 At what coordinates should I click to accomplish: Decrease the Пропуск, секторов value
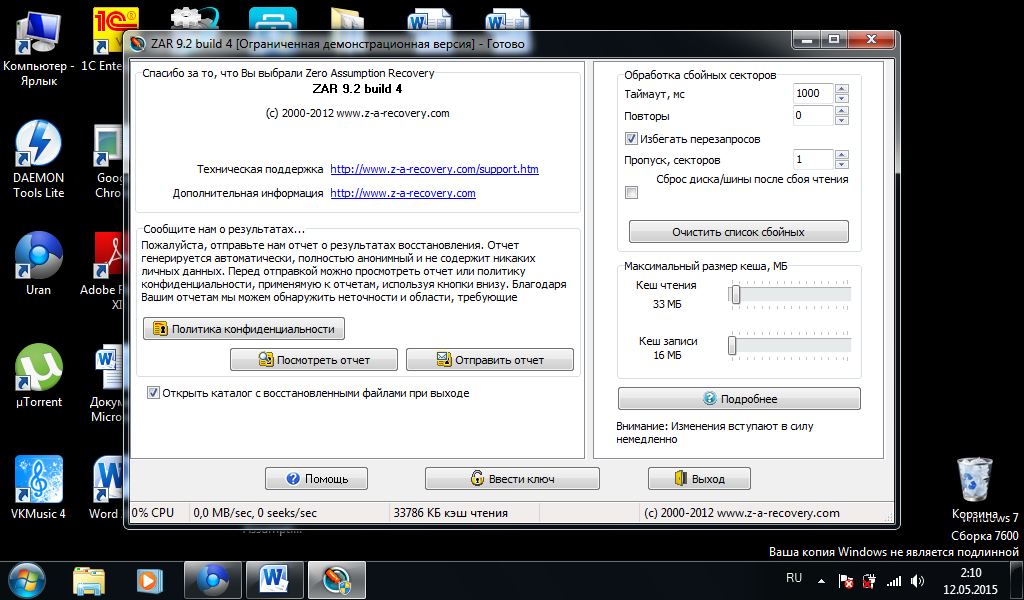[842, 164]
